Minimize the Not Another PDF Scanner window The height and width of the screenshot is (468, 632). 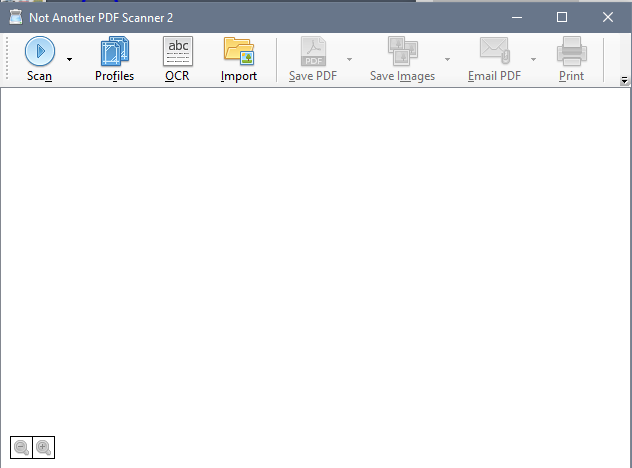coord(516,17)
